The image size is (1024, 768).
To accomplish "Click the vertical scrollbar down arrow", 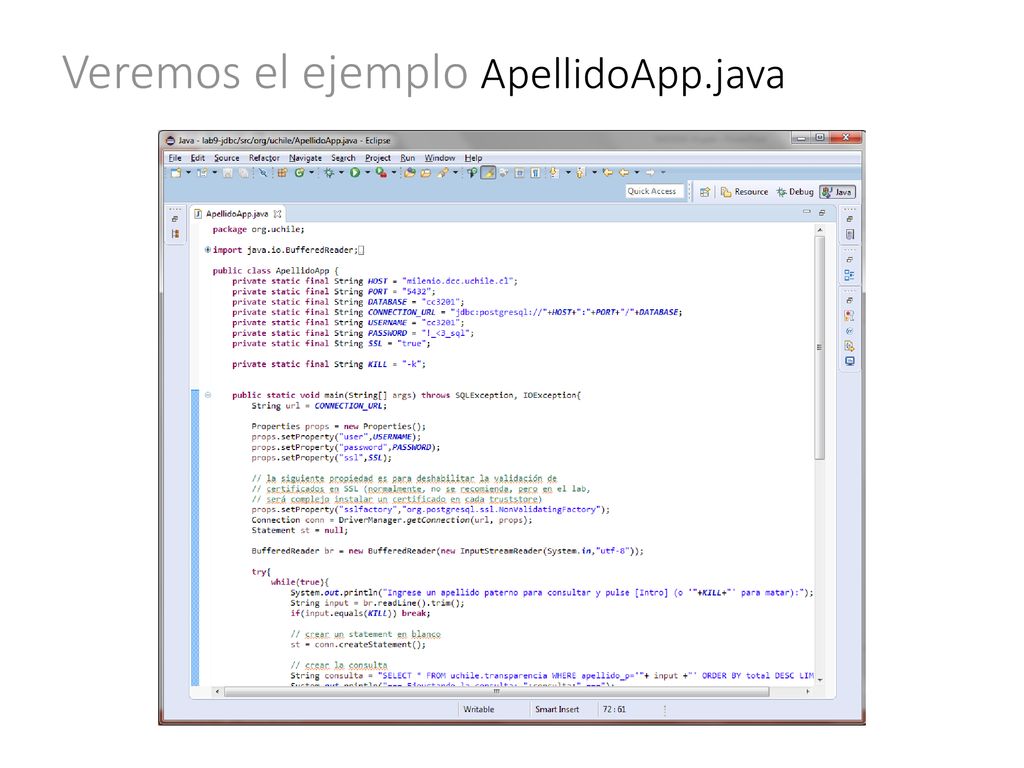I will (820, 680).
